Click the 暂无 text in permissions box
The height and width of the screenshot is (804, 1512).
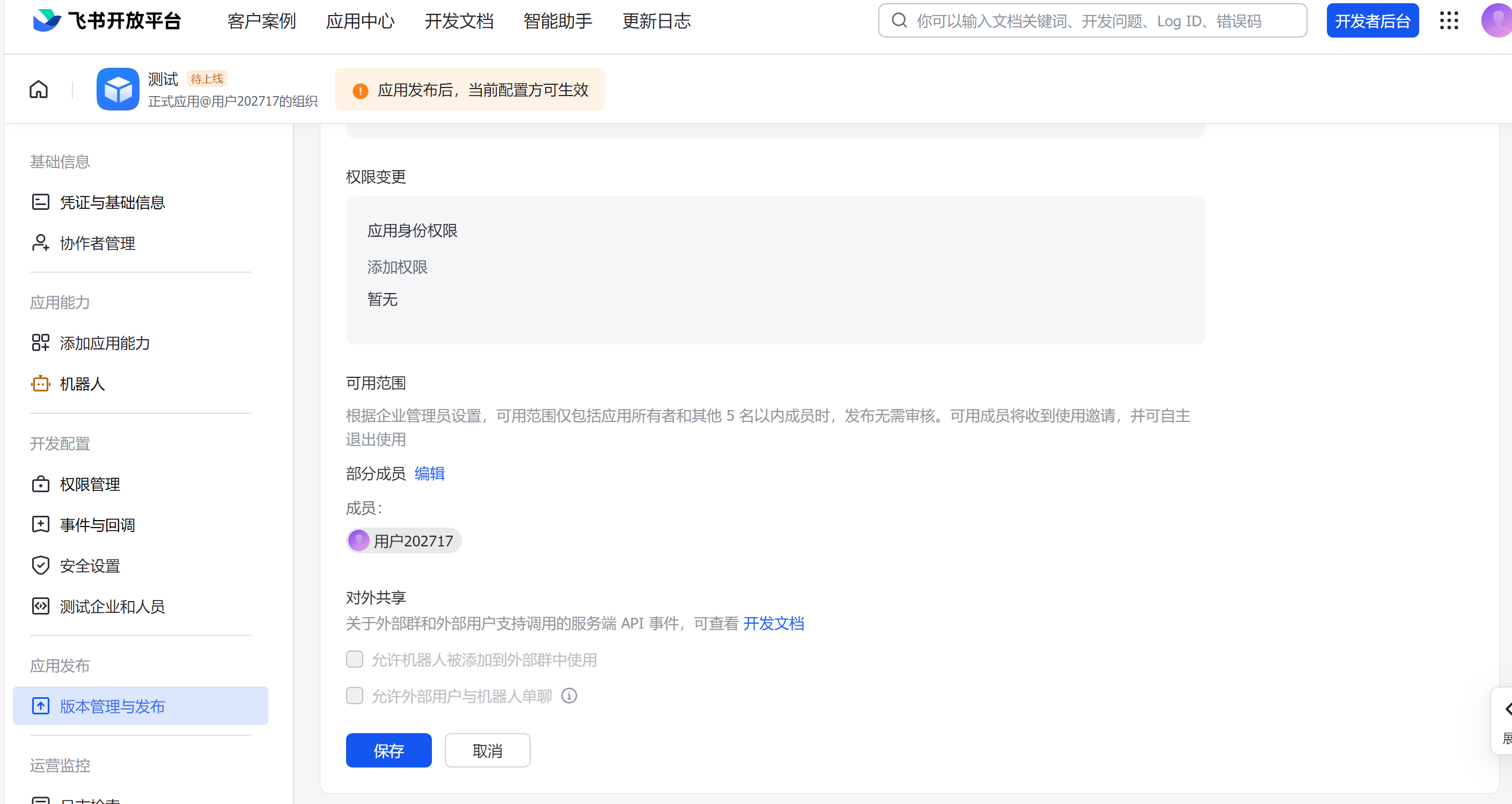click(382, 299)
